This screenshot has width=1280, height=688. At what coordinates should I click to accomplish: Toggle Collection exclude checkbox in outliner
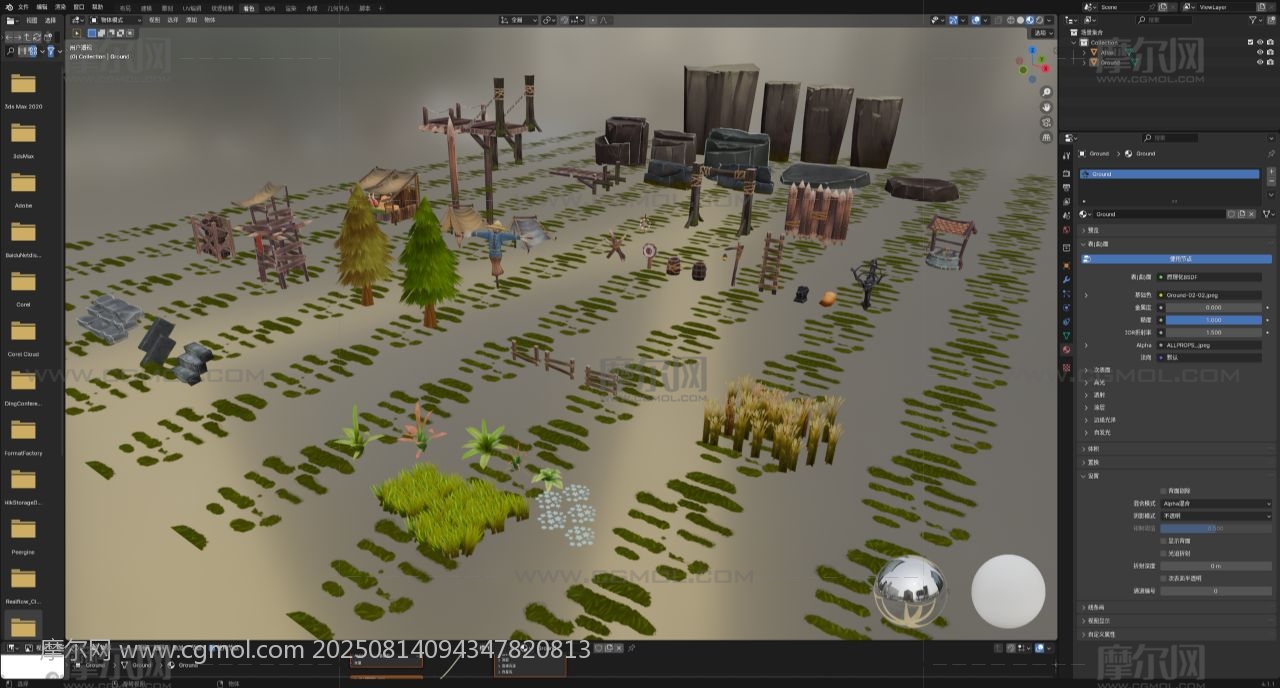click(x=1250, y=42)
